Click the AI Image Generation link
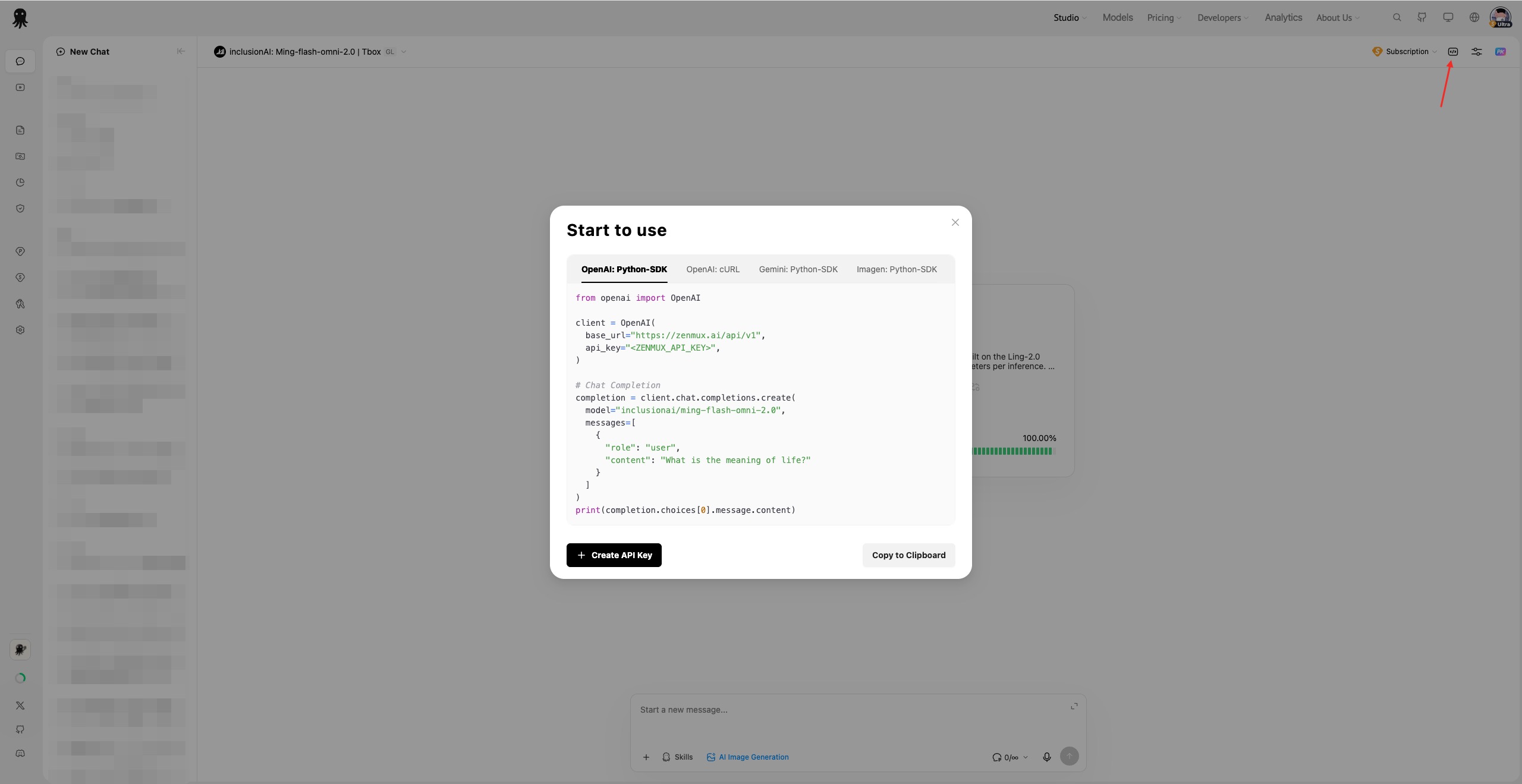 click(747, 757)
